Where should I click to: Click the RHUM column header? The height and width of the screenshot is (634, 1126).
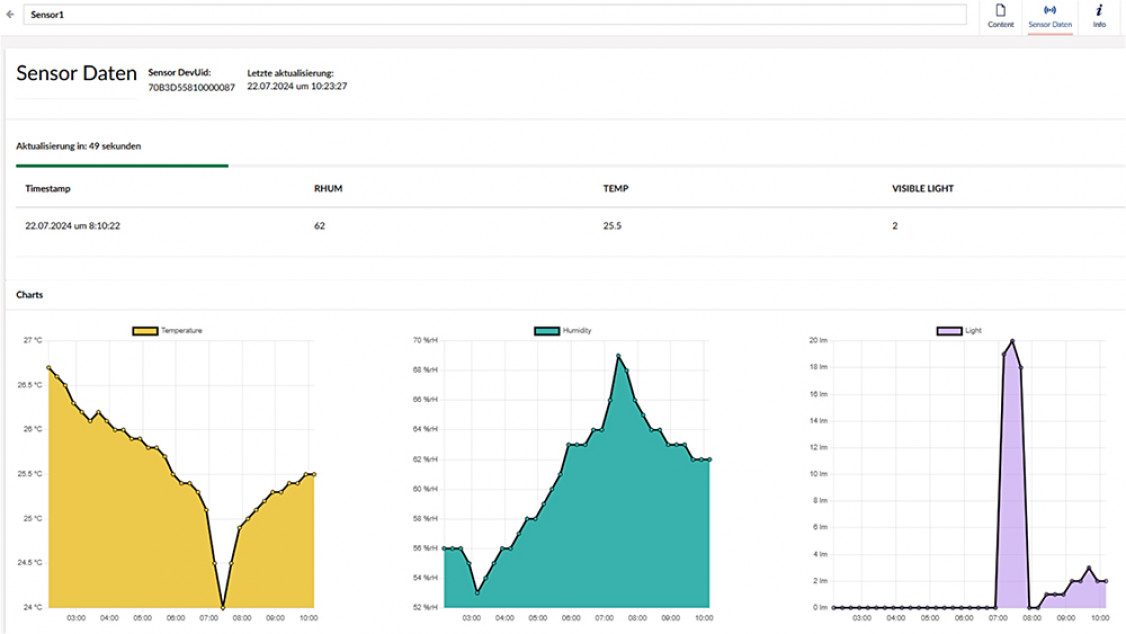pyautogui.click(x=328, y=188)
